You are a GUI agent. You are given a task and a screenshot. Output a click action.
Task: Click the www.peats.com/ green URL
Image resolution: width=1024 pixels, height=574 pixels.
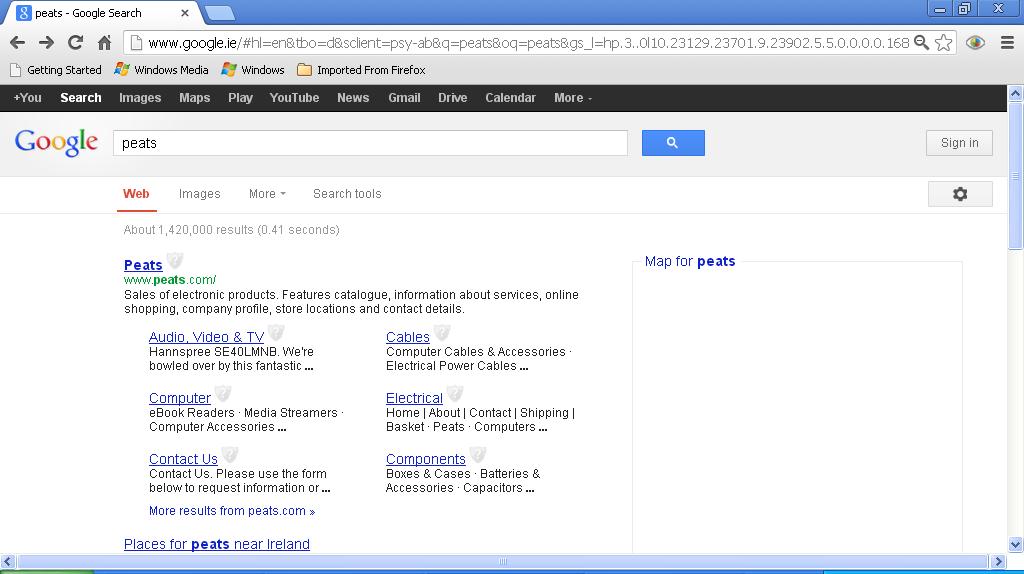[170, 279]
